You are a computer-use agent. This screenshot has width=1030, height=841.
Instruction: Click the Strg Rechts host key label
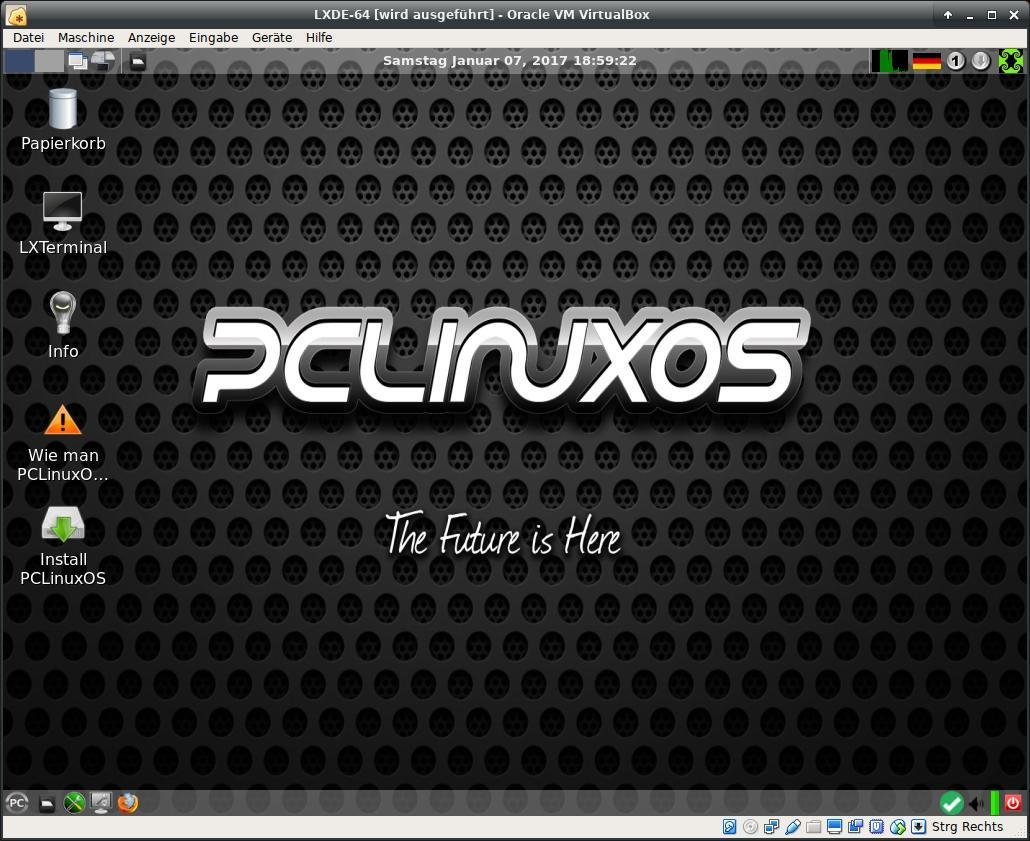point(968,827)
